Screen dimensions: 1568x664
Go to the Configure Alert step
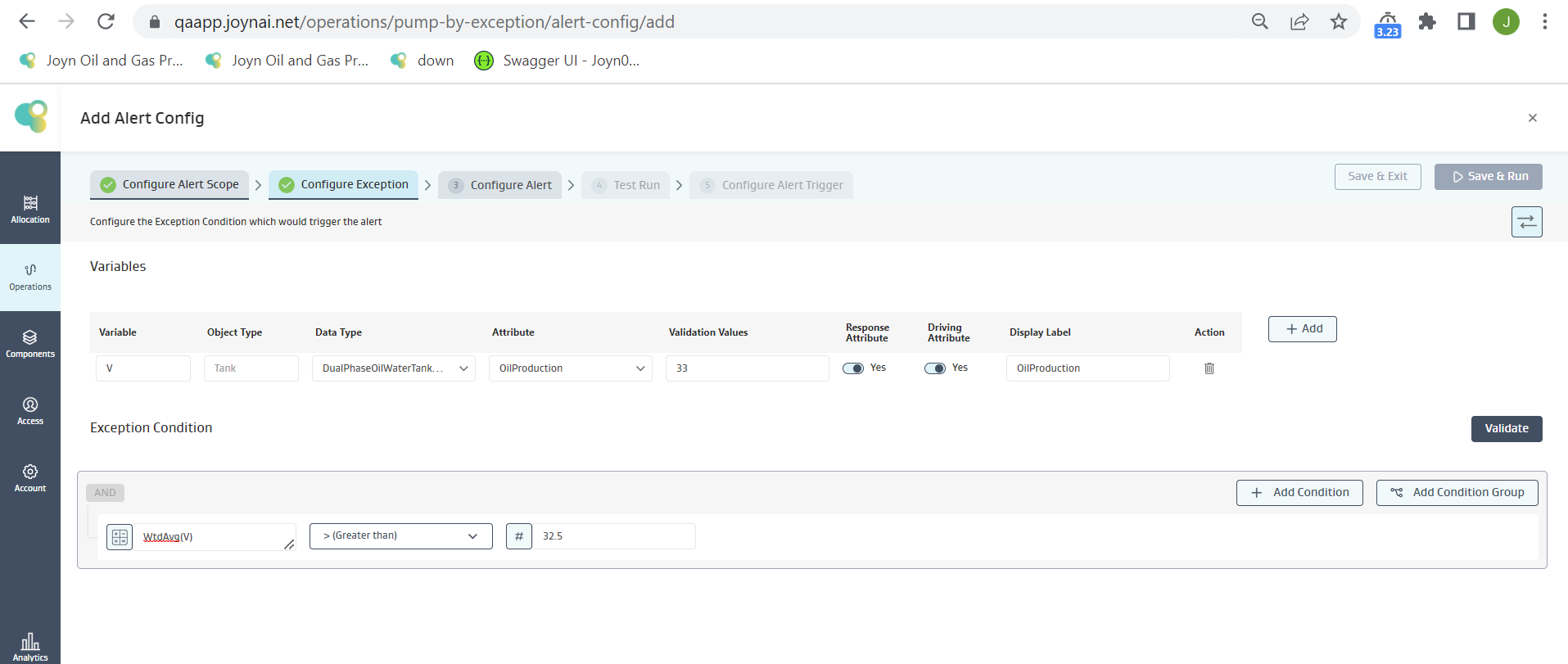point(500,185)
